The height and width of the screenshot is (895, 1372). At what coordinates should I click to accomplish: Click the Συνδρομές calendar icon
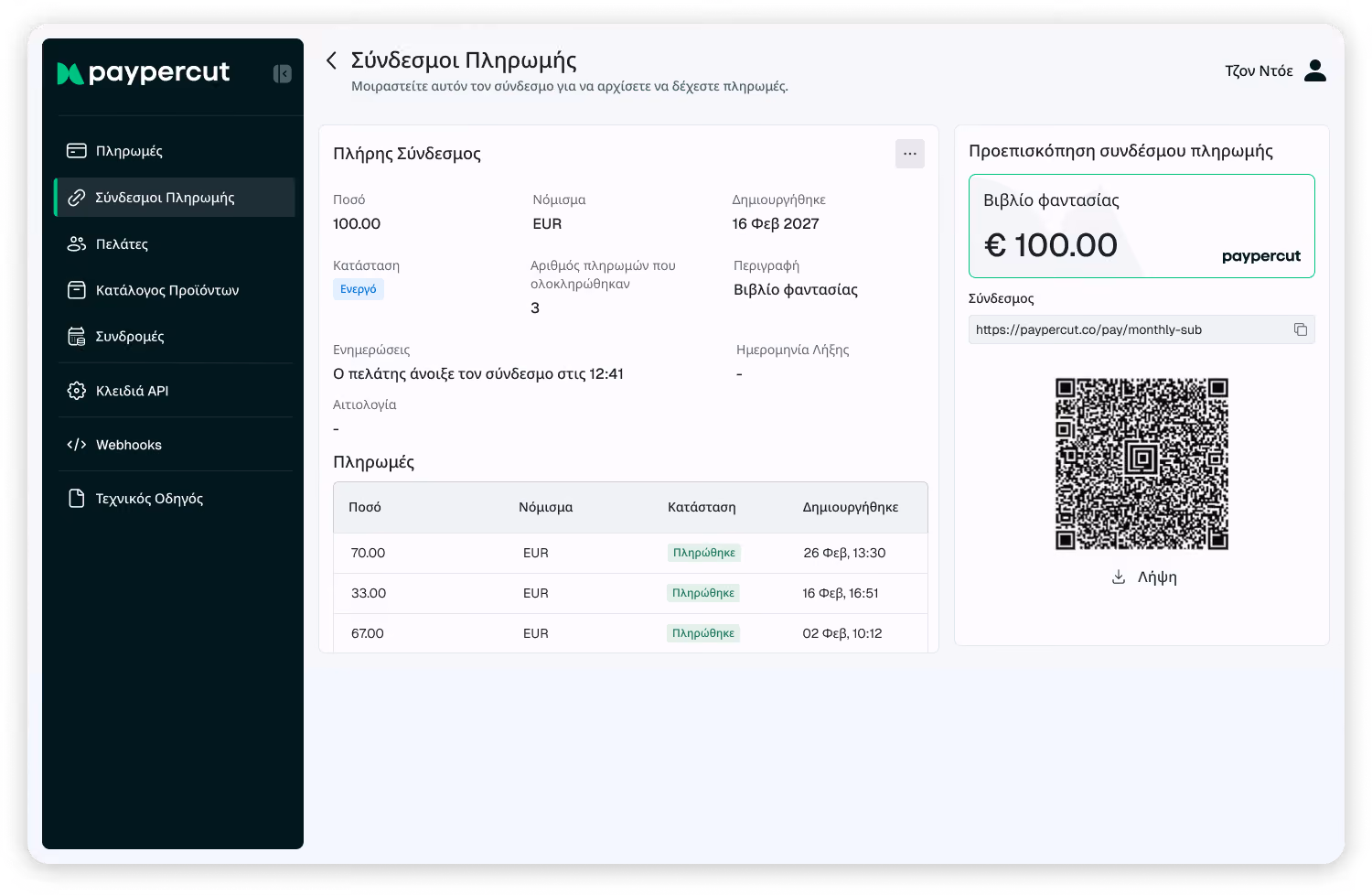tap(77, 337)
